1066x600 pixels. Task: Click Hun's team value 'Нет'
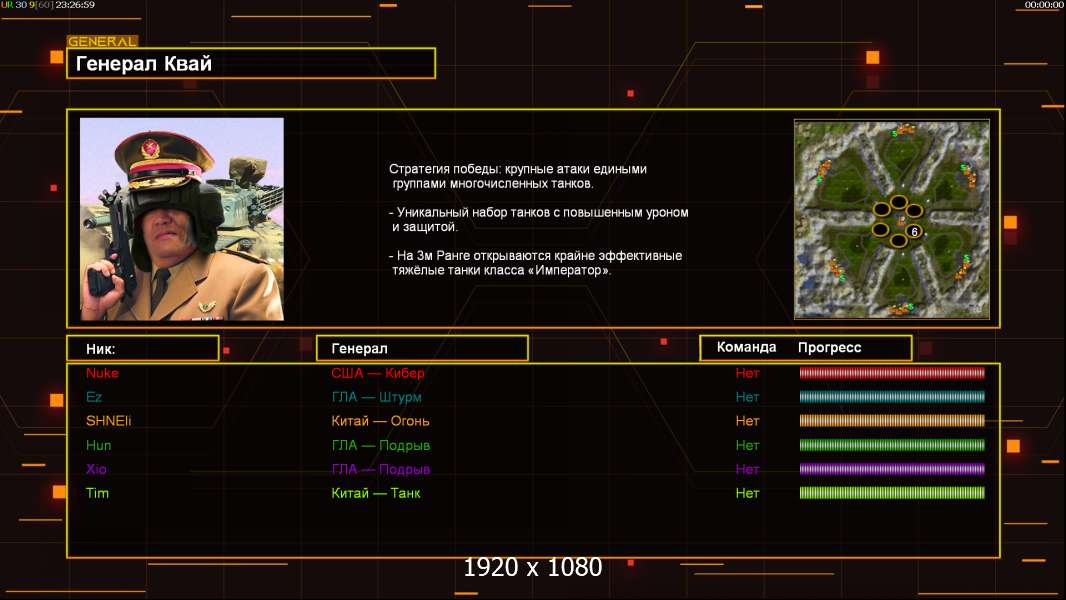747,445
